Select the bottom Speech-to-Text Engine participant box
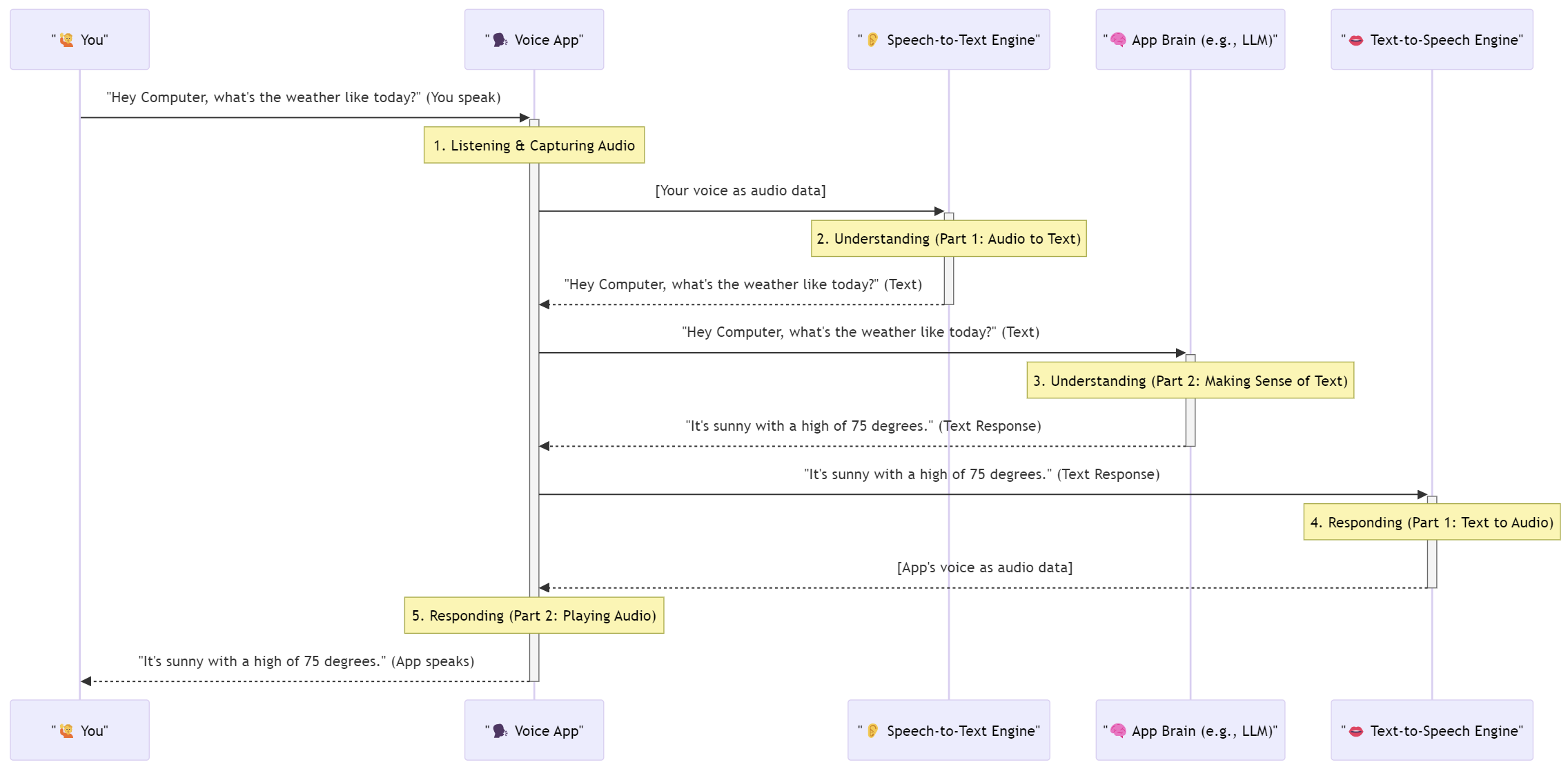The width and height of the screenshot is (1568, 778). [948, 730]
